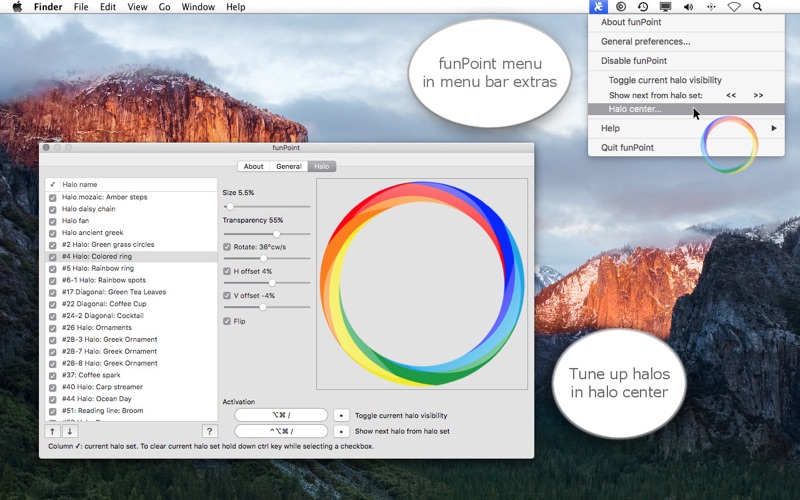Screen dimensions: 800x500
Task: Switch to the About tab
Action: tap(254, 166)
